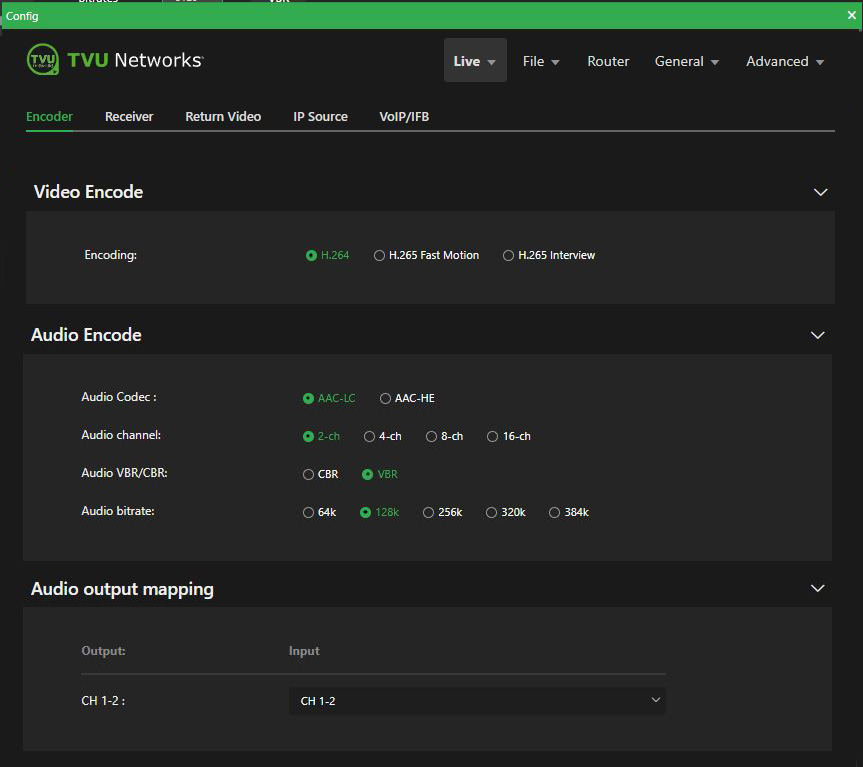Enable CBR audio mode

[x=308, y=474]
